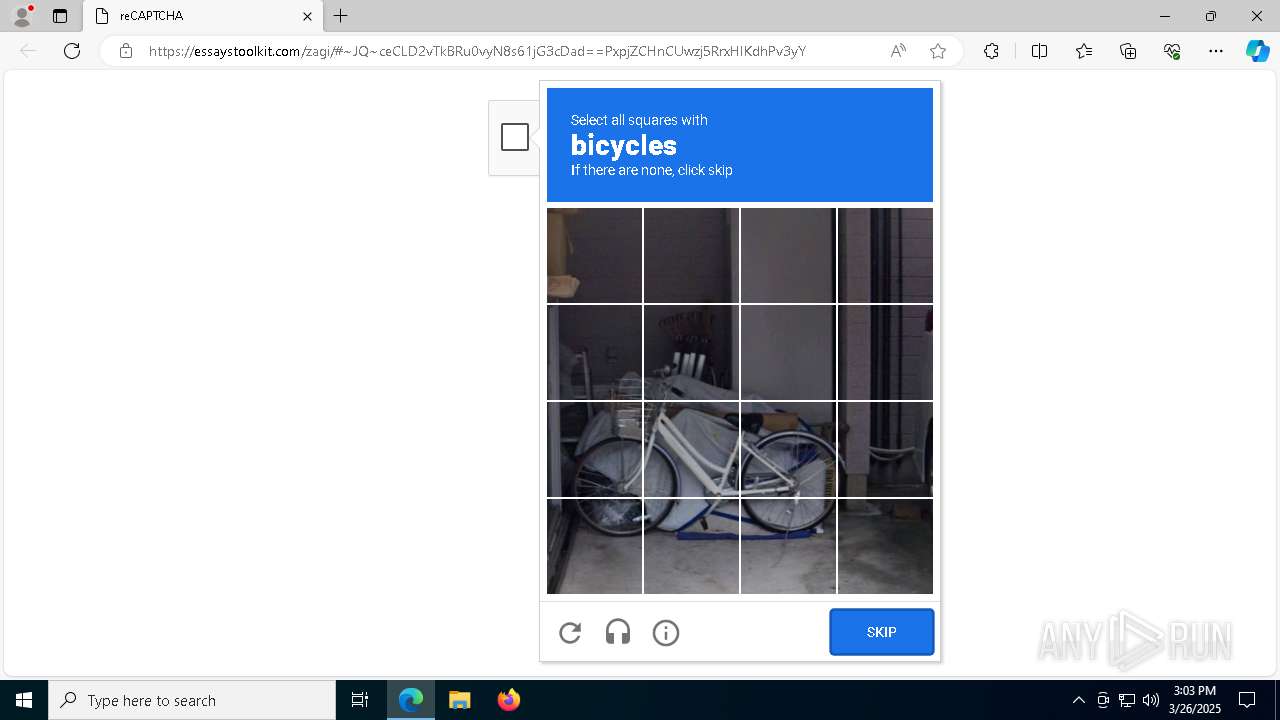
Task: Select the top-left image tile with cardboard box
Action: (x=594, y=255)
